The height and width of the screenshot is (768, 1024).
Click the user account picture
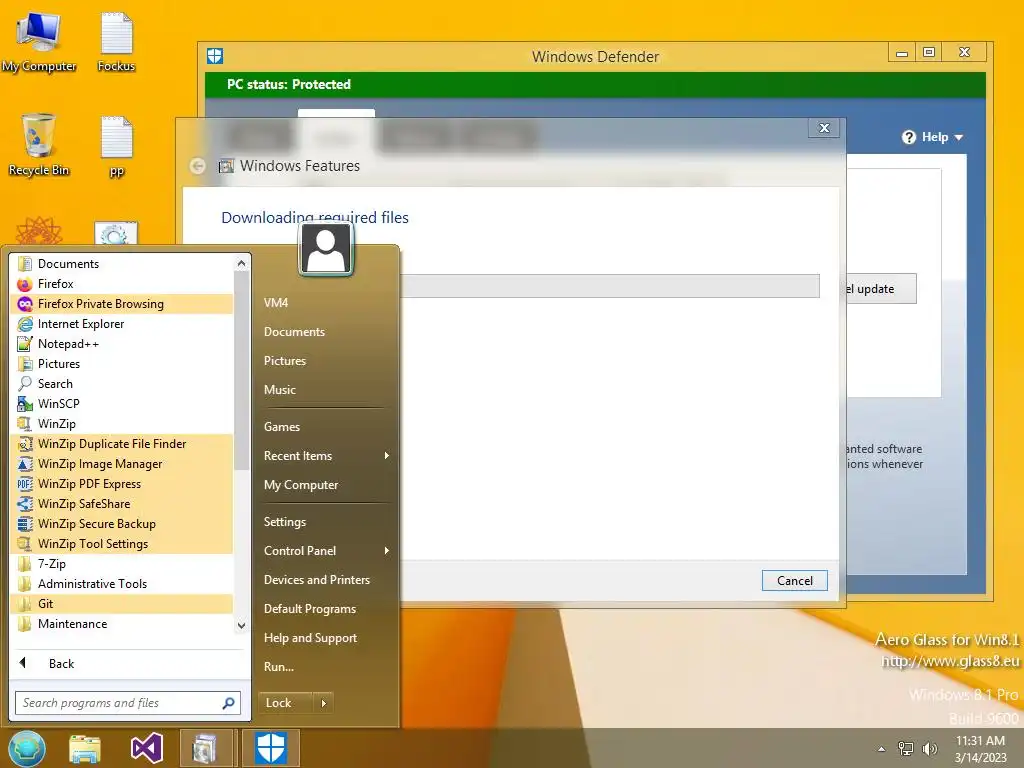(x=326, y=249)
